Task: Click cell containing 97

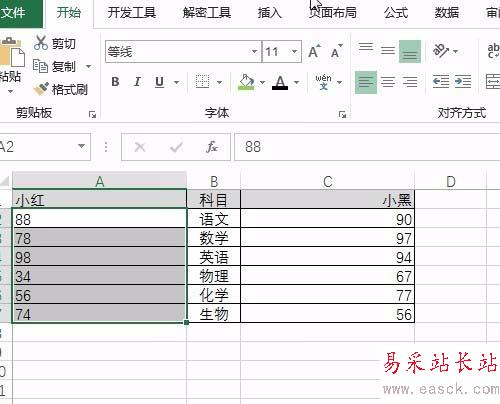Action: [328, 238]
